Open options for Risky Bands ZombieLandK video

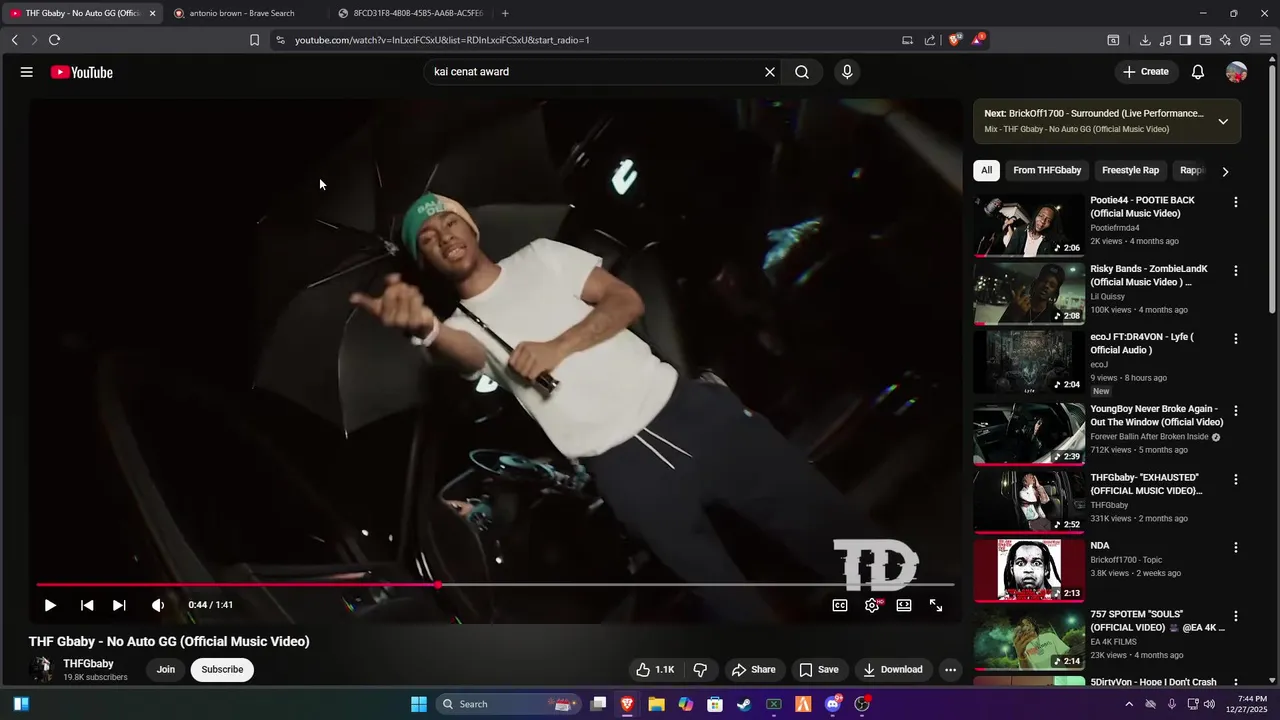tap(1236, 271)
